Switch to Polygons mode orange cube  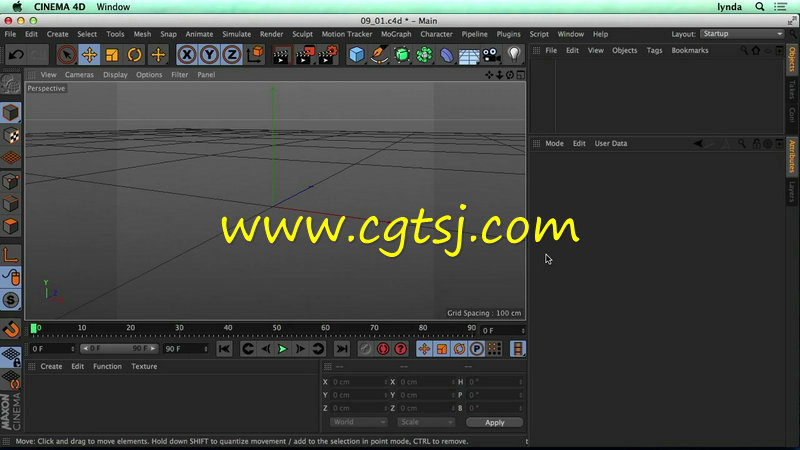[11, 226]
